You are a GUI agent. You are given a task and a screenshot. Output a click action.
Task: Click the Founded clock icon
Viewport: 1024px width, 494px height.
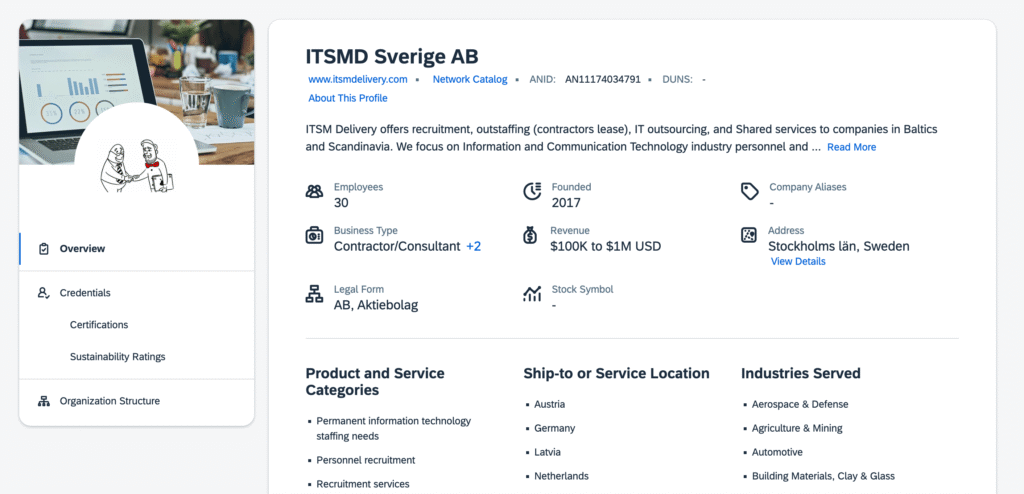click(532, 191)
